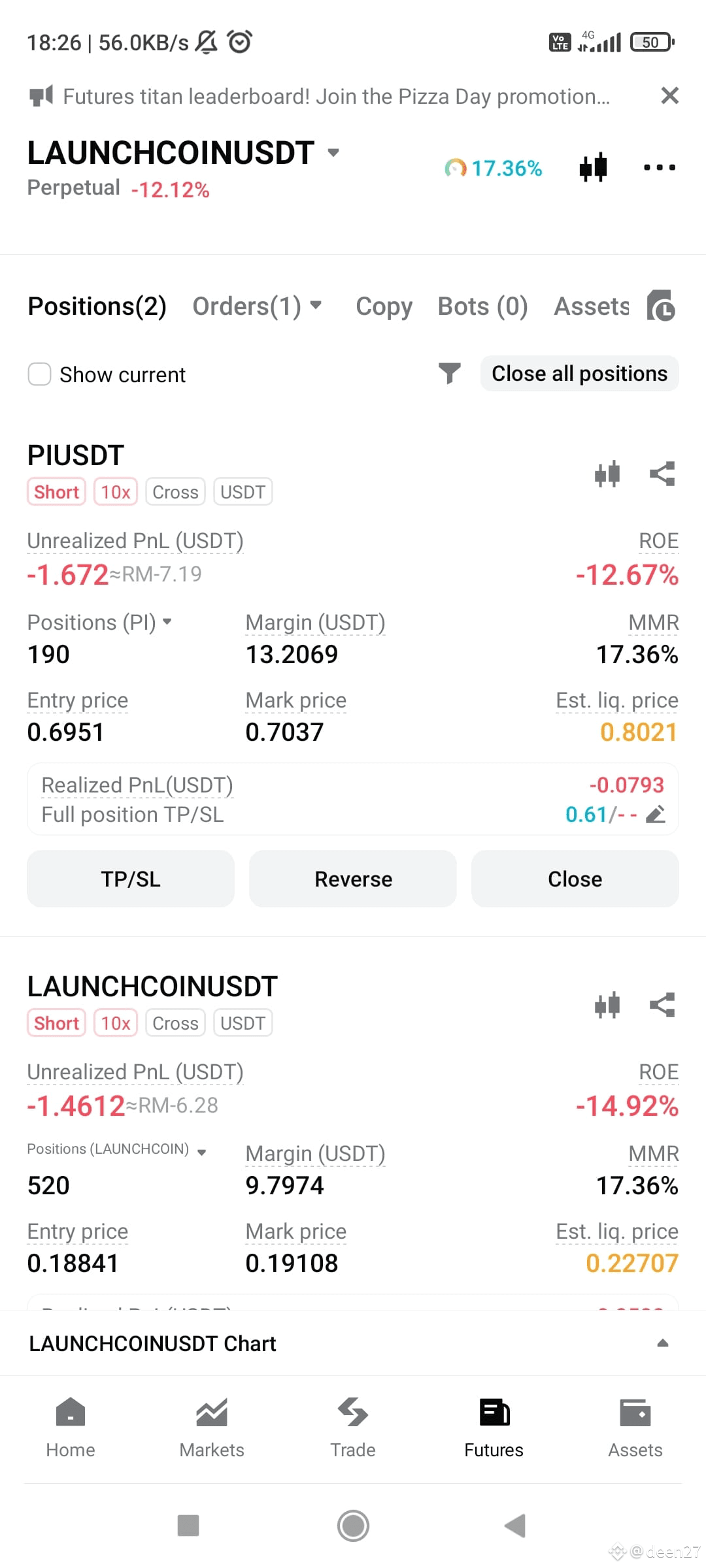Viewport: 706px width, 1568px height.
Task: Share the LAUNCHCOINUSDT position
Action: pos(662,1005)
